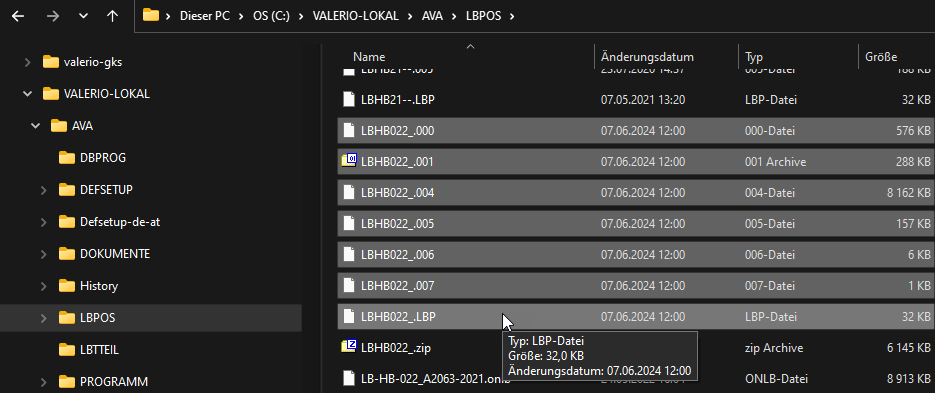Click file icon of LBHB022_.LBP

click(349, 317)
